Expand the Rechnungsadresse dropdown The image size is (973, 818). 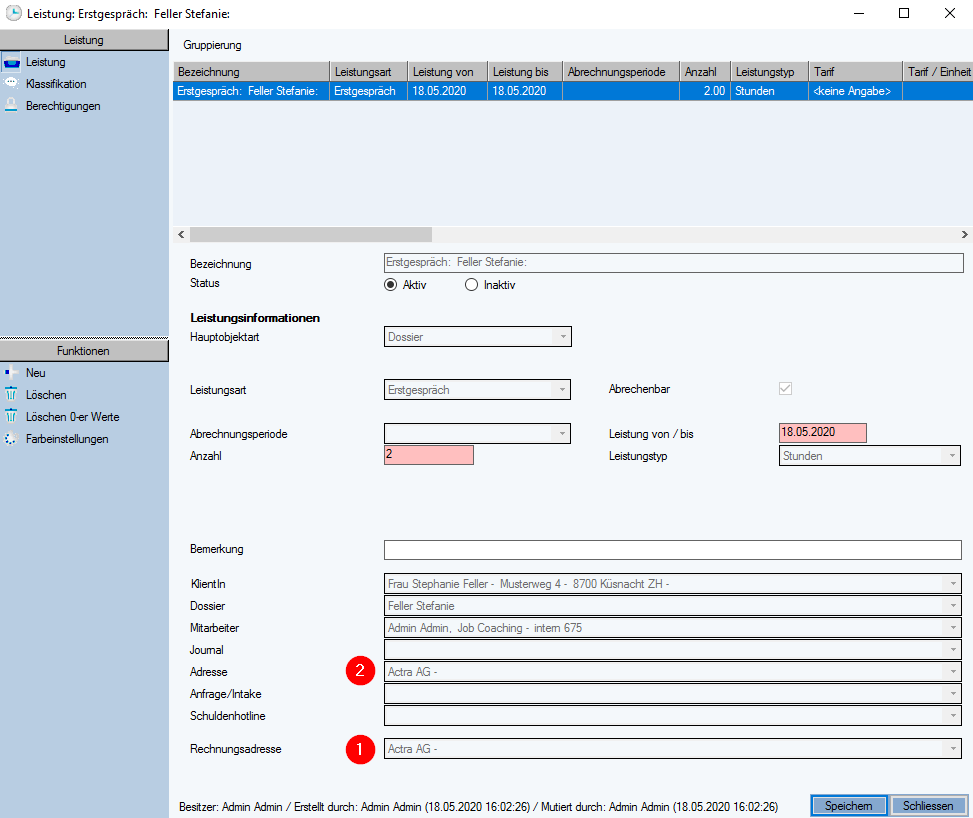pos(953,748)
